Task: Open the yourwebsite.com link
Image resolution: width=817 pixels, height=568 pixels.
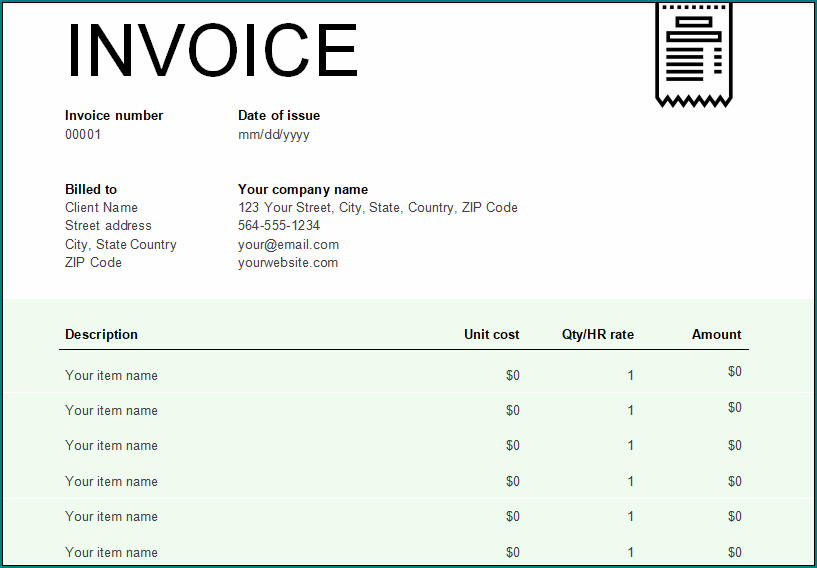Action: click(x=288, y=263)
